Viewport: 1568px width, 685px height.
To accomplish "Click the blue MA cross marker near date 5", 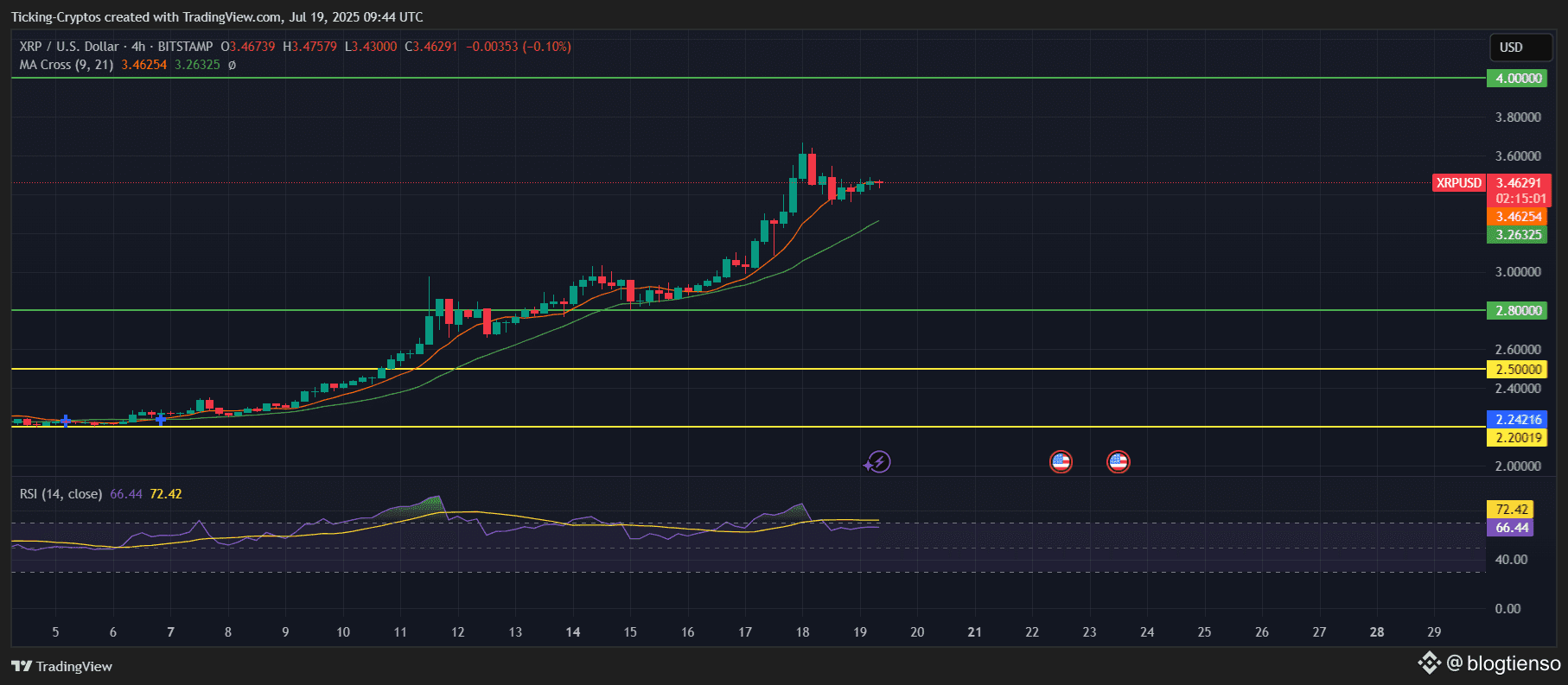I will 66,421.
